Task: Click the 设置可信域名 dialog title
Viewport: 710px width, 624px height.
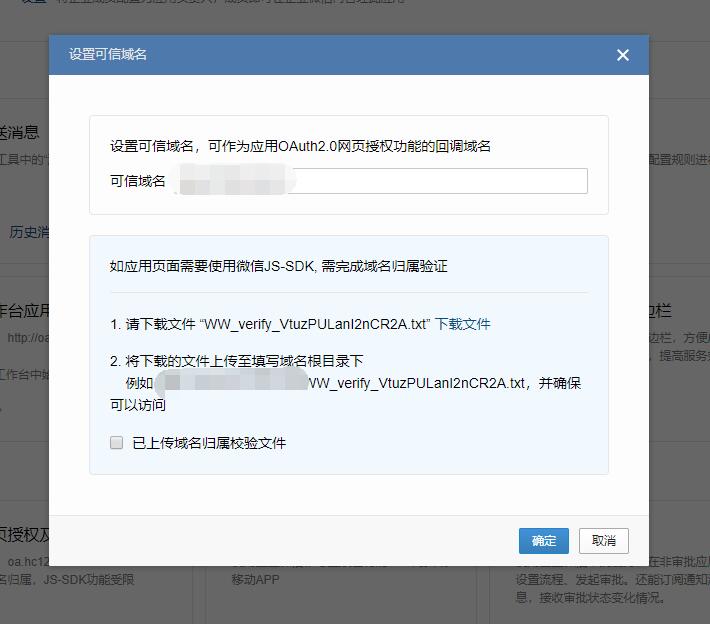Action: pyautogui.click(x=108, y=55)
